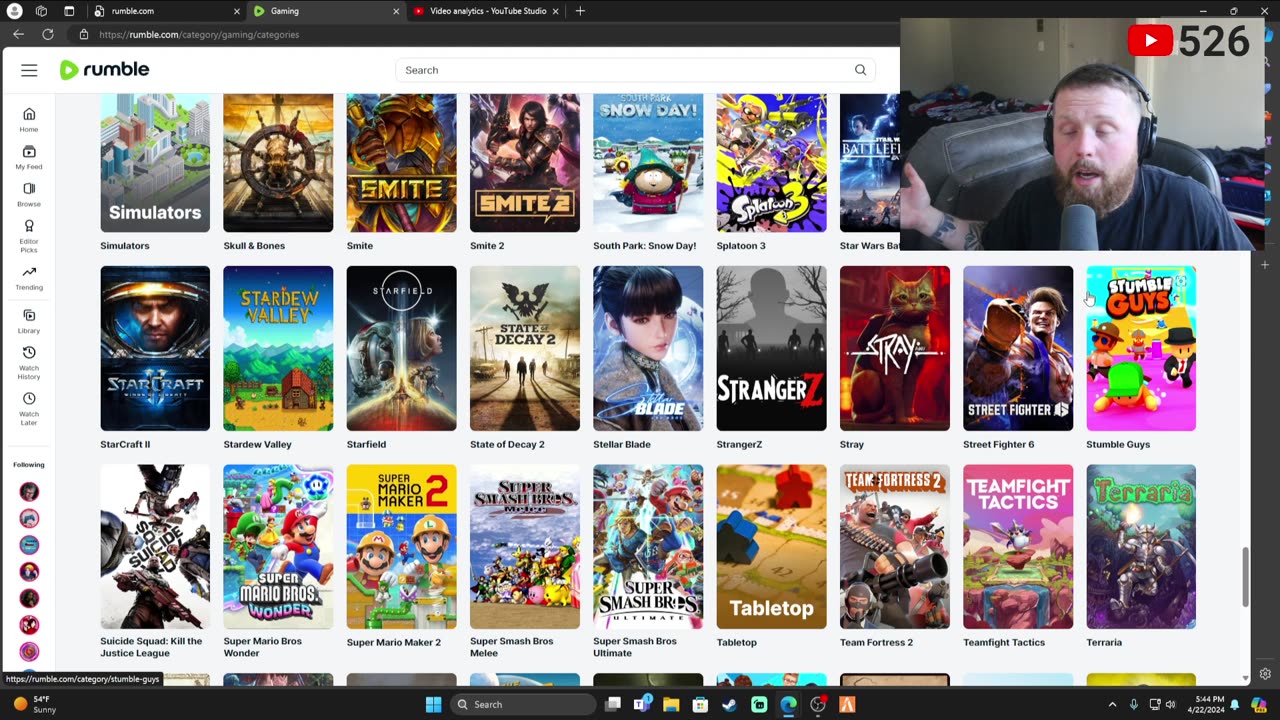1280x720 pixels.
Task: Click Super Mario Maker 2 title link
Action: pyautogui.click(x=394, y=642)
